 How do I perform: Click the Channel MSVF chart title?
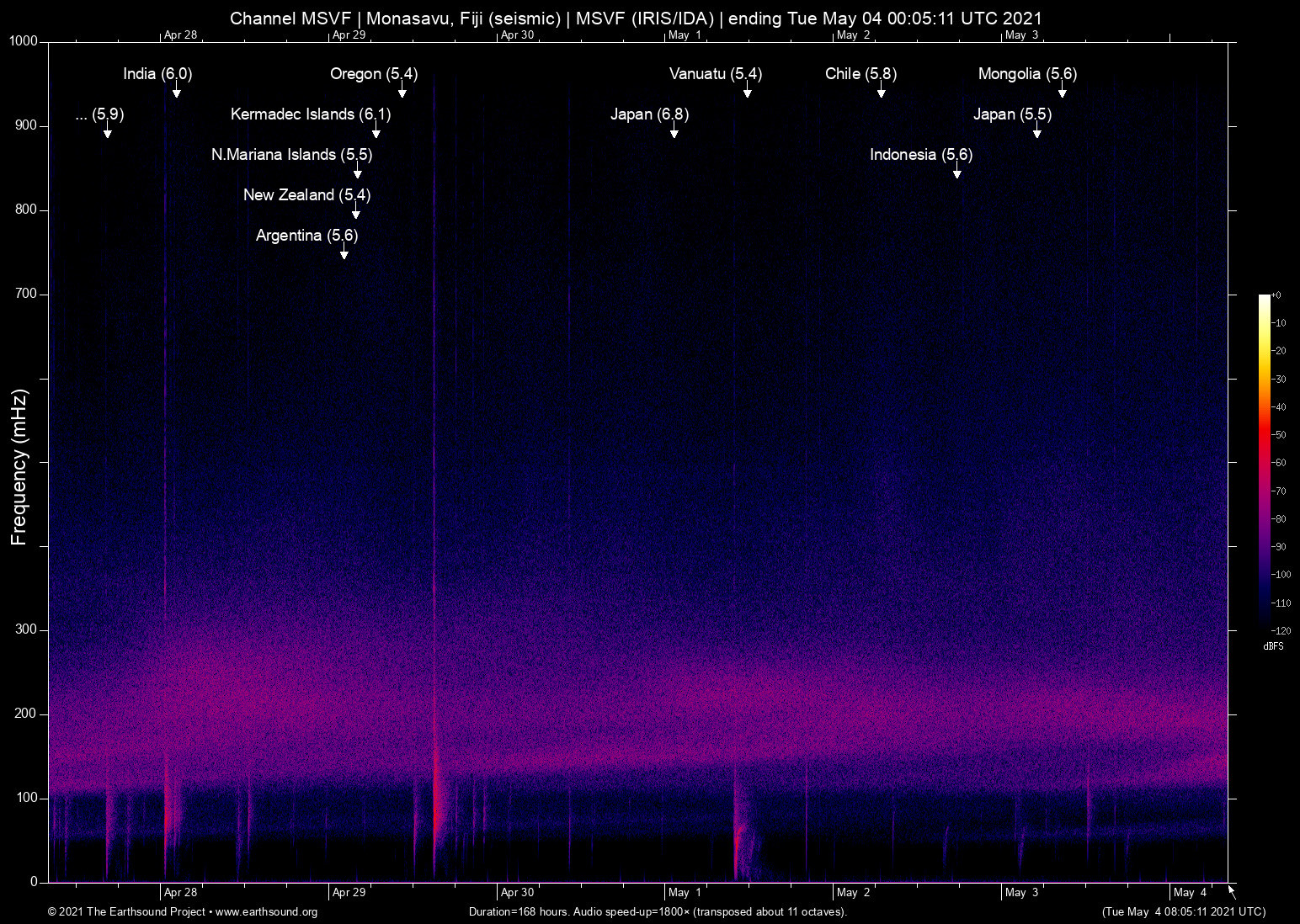[x=636, y=18]
